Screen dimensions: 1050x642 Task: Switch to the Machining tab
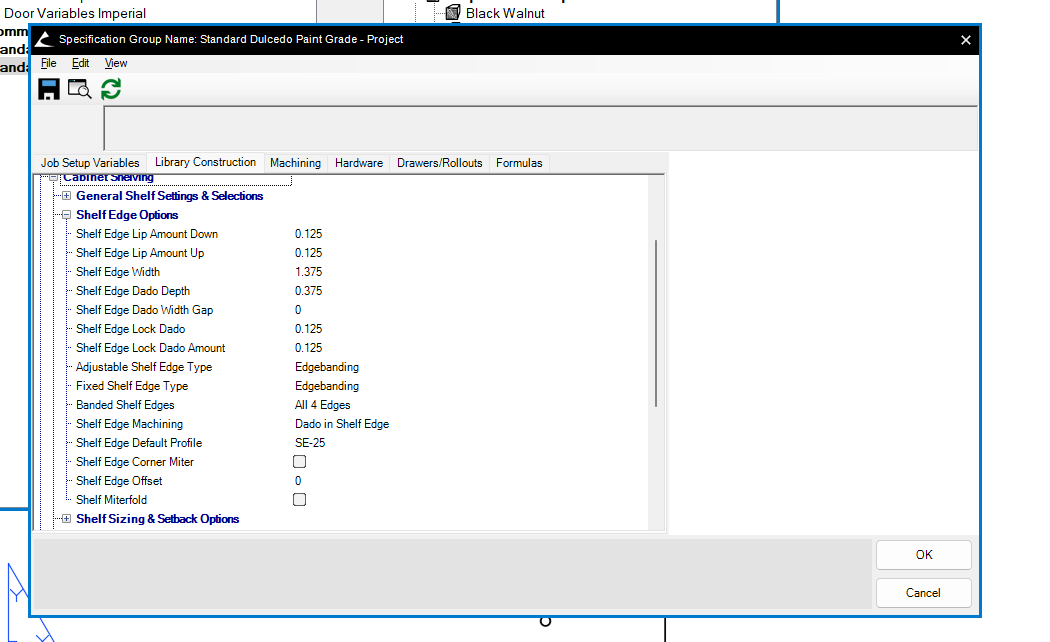coord(295,163)
